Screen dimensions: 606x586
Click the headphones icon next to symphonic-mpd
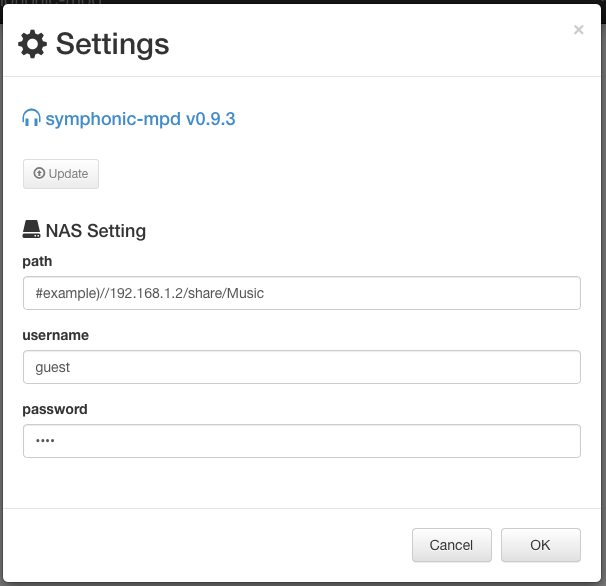[31, 119]
